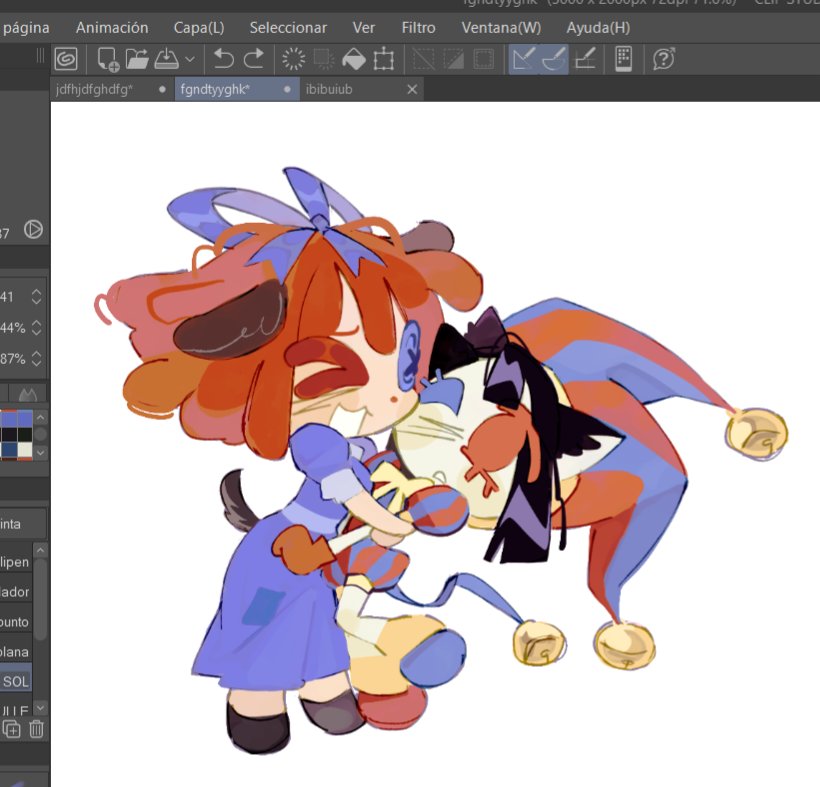Image resolution: width=820 pixels, height=787 pixels.
Task: Pick the dark navy blue swatch
Action: (9, 450)
